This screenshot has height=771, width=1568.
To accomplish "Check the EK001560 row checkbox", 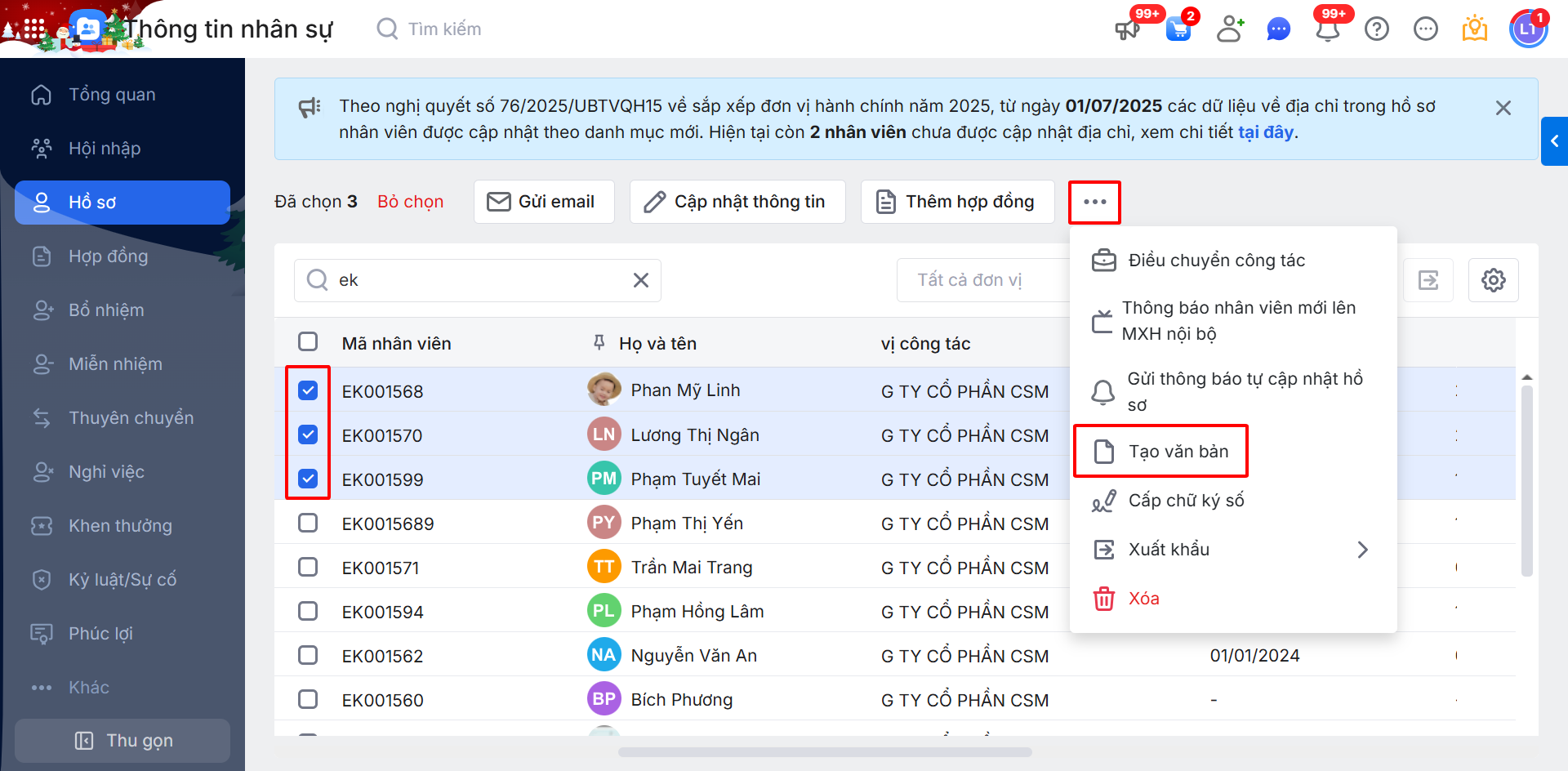I will click(308, 699).
